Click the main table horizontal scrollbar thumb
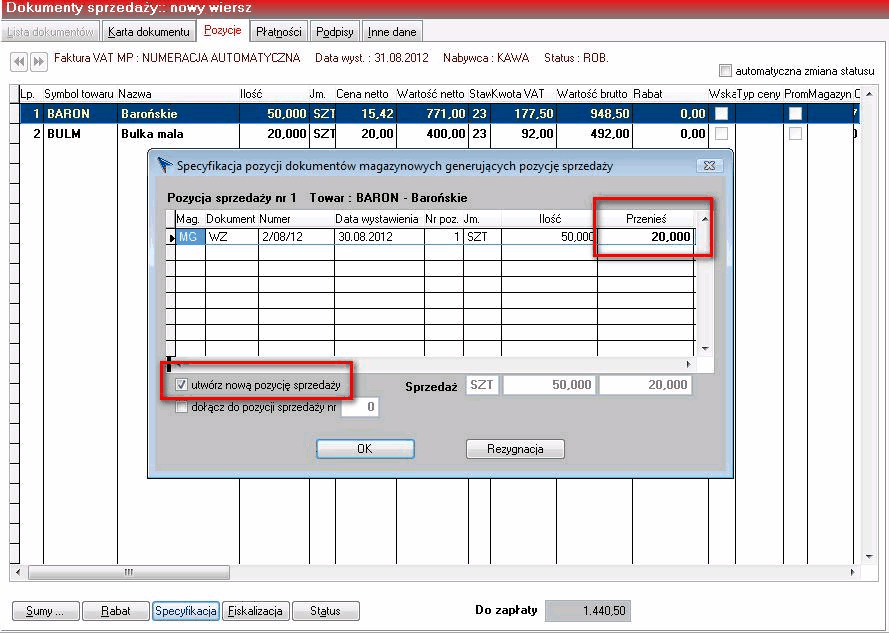 (x=129, y=572)
